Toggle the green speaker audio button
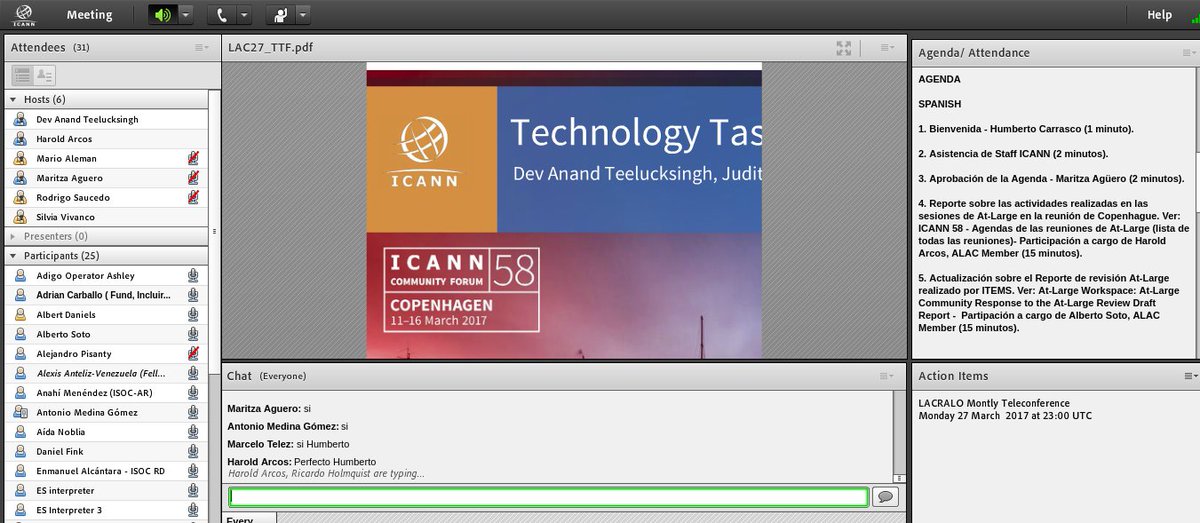This screenshot has height=523, width=1200. [163, 15]
